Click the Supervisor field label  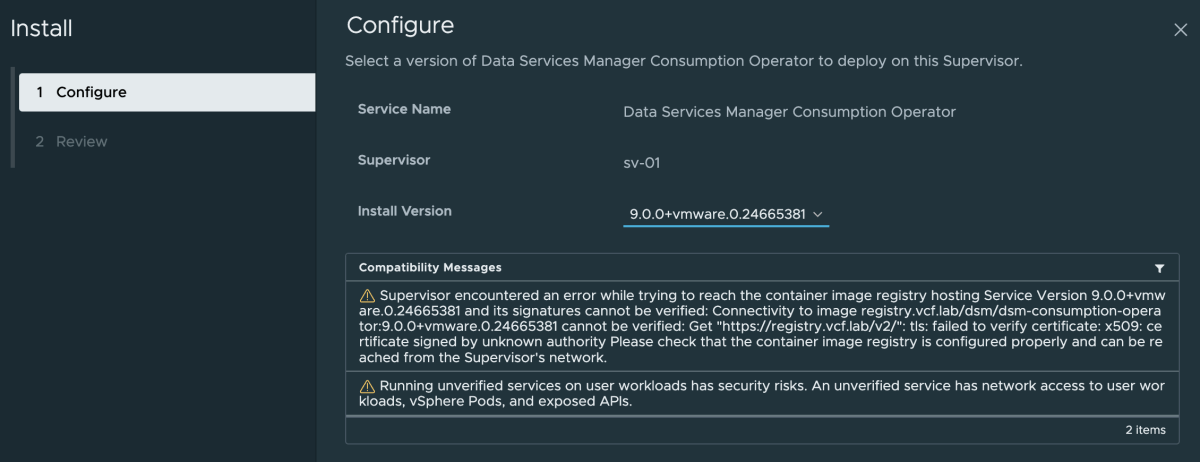coord(394,160)
